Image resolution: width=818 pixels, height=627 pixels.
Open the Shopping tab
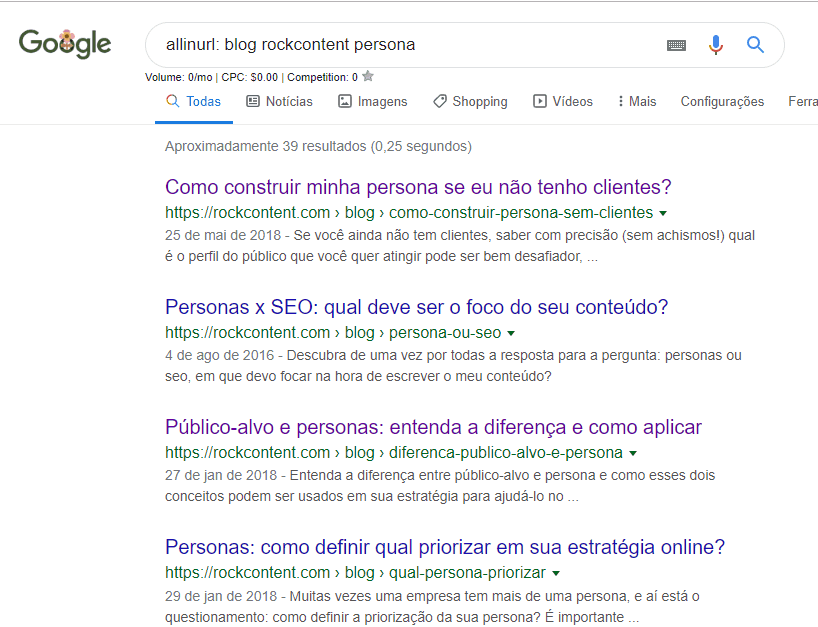coord(470,101)
